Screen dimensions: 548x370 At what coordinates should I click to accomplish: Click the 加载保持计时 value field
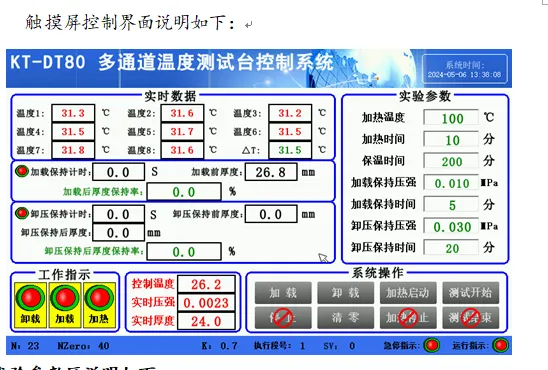pyautogui.click(x=118, y=172)
